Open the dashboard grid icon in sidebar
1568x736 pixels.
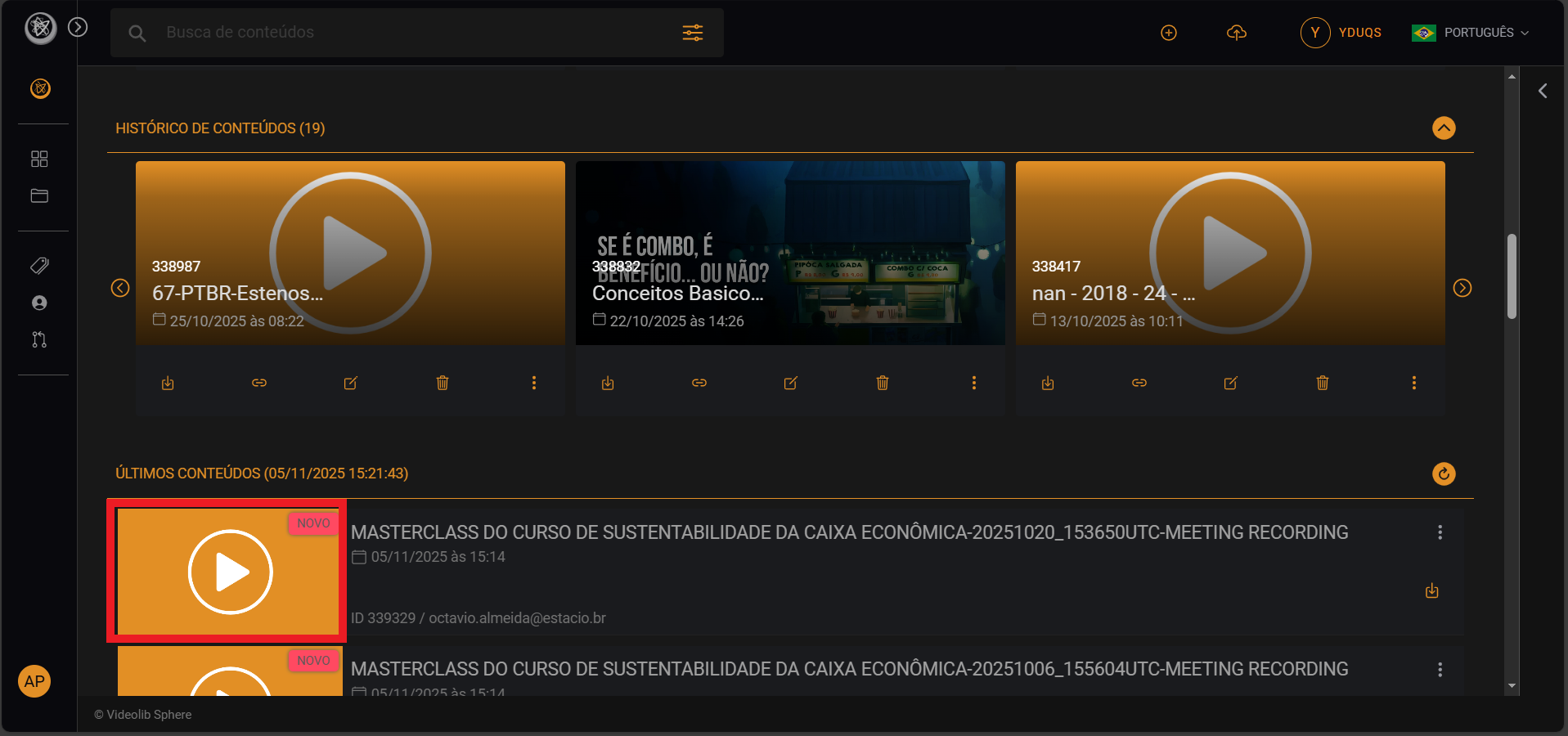[x=38, y=159]
